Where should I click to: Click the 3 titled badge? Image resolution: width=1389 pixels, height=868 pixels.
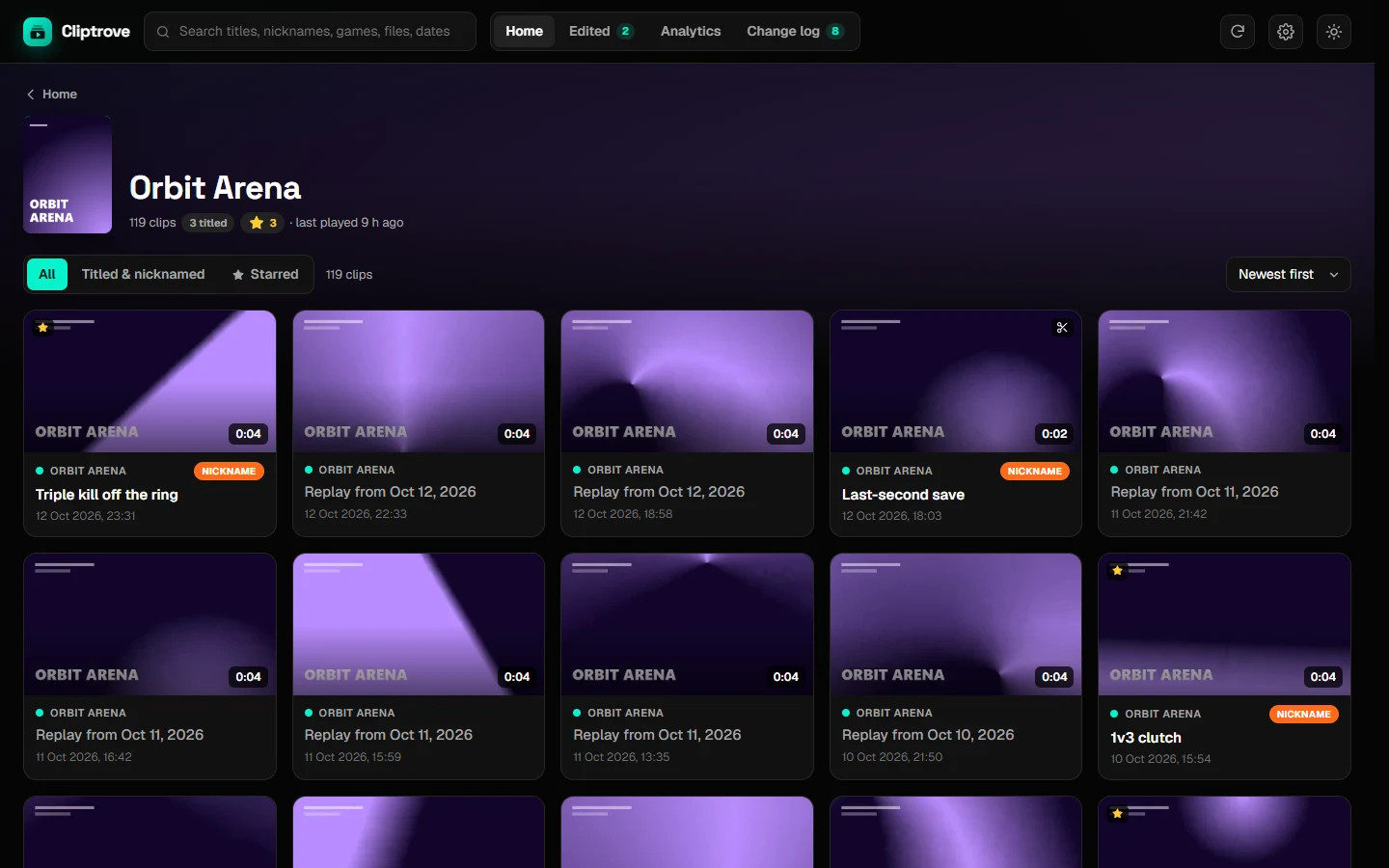click(208, 223)
